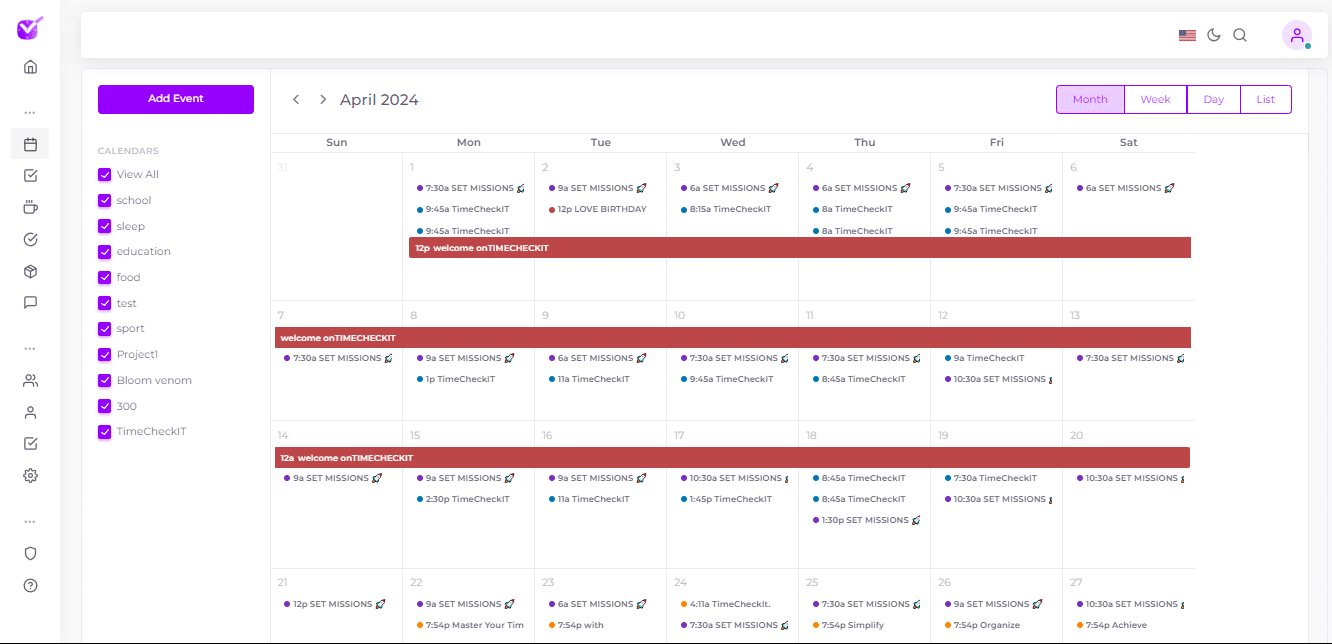Viewport: 1332px width, 644px height.
Task: Switch to List view
Action: click(1265, 100)
